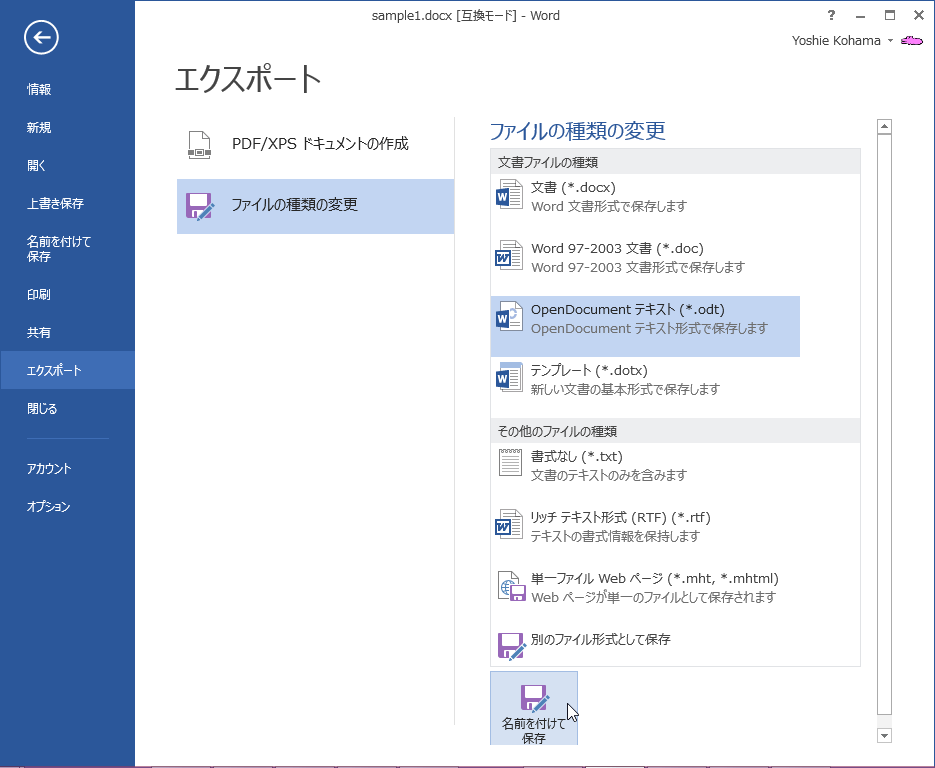The image size is (935, 768).
Task: Click the PDF/XPS document icon
Action: pos(199,145)
